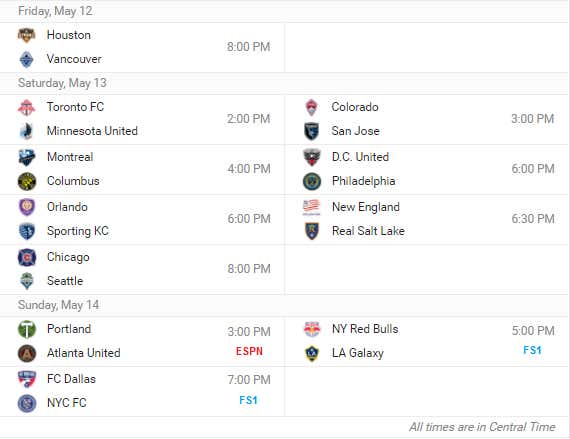Viewport: 570px width, 439px height.
Task: Click FS1 label under NY Red Bulls match
Action: coord(533,350)
